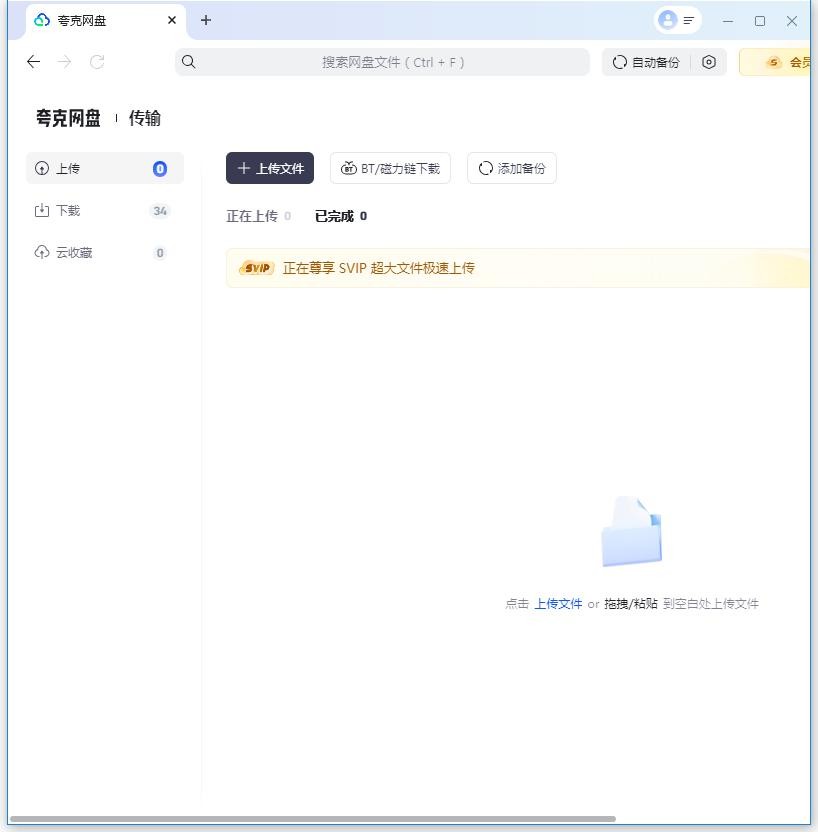Image resolution: width=818 pixels, height=832 pixels.
Task: Close the 夸克网盘 tab
Action: click(172, 20)
